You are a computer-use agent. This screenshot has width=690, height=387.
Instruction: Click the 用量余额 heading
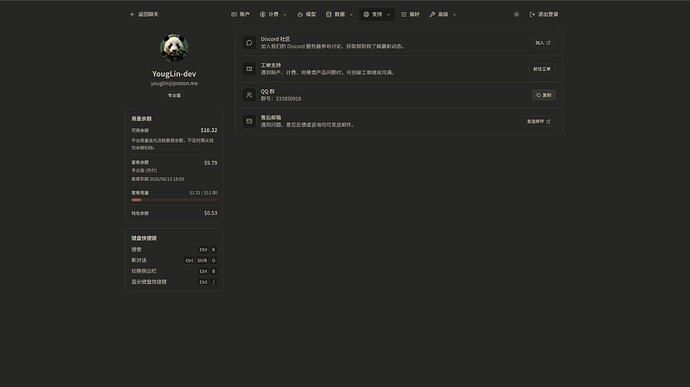pos(141,119)
